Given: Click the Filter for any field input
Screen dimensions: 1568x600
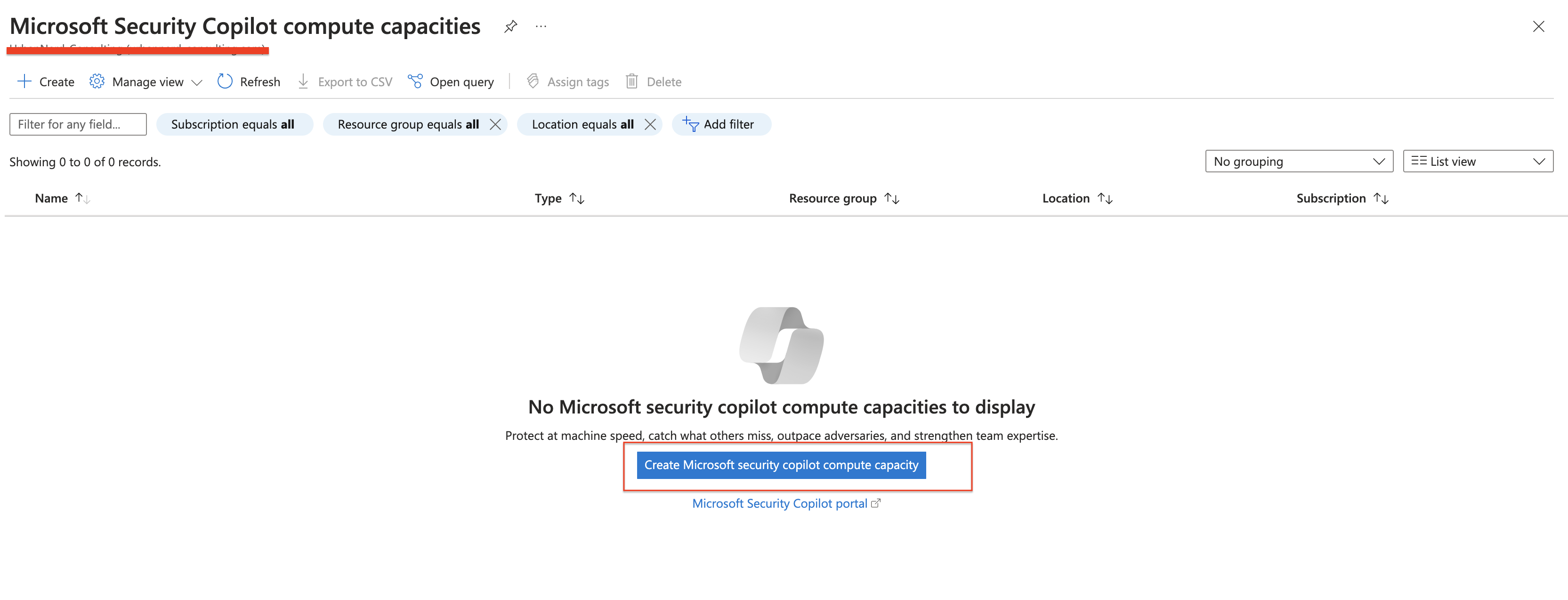Looking at the screenshot, I should (78, 124).
